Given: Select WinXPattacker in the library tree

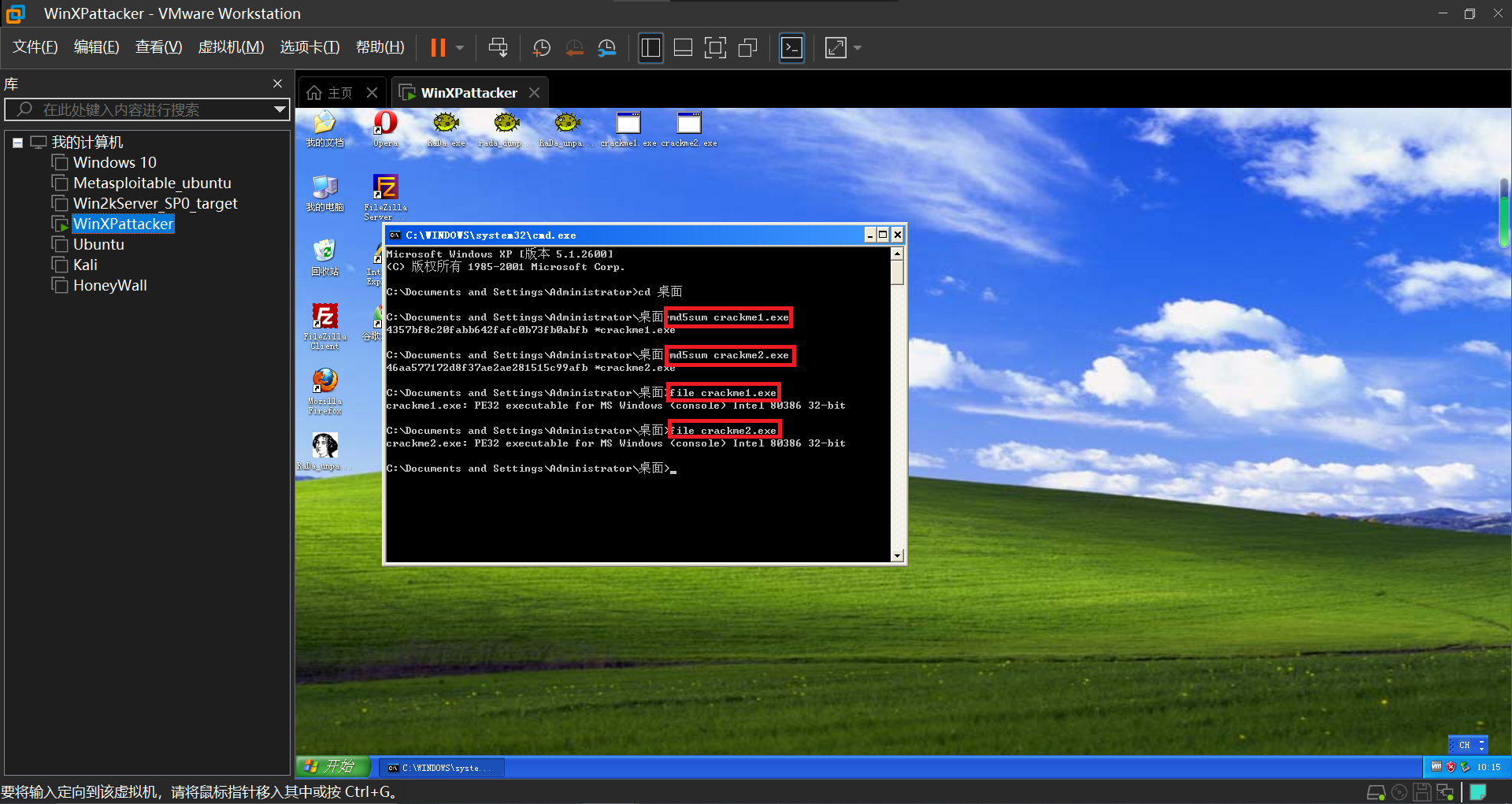Looking at the screenshot, I should tap(123, 224).
